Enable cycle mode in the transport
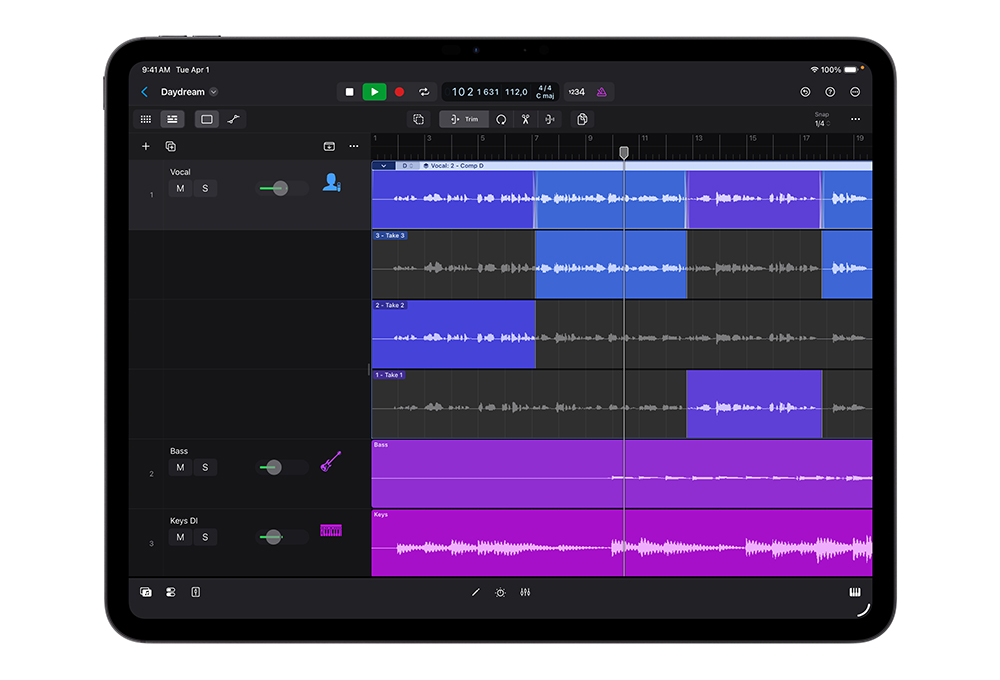The height and width of the screenshot is (680, 1000). [423, 91]
